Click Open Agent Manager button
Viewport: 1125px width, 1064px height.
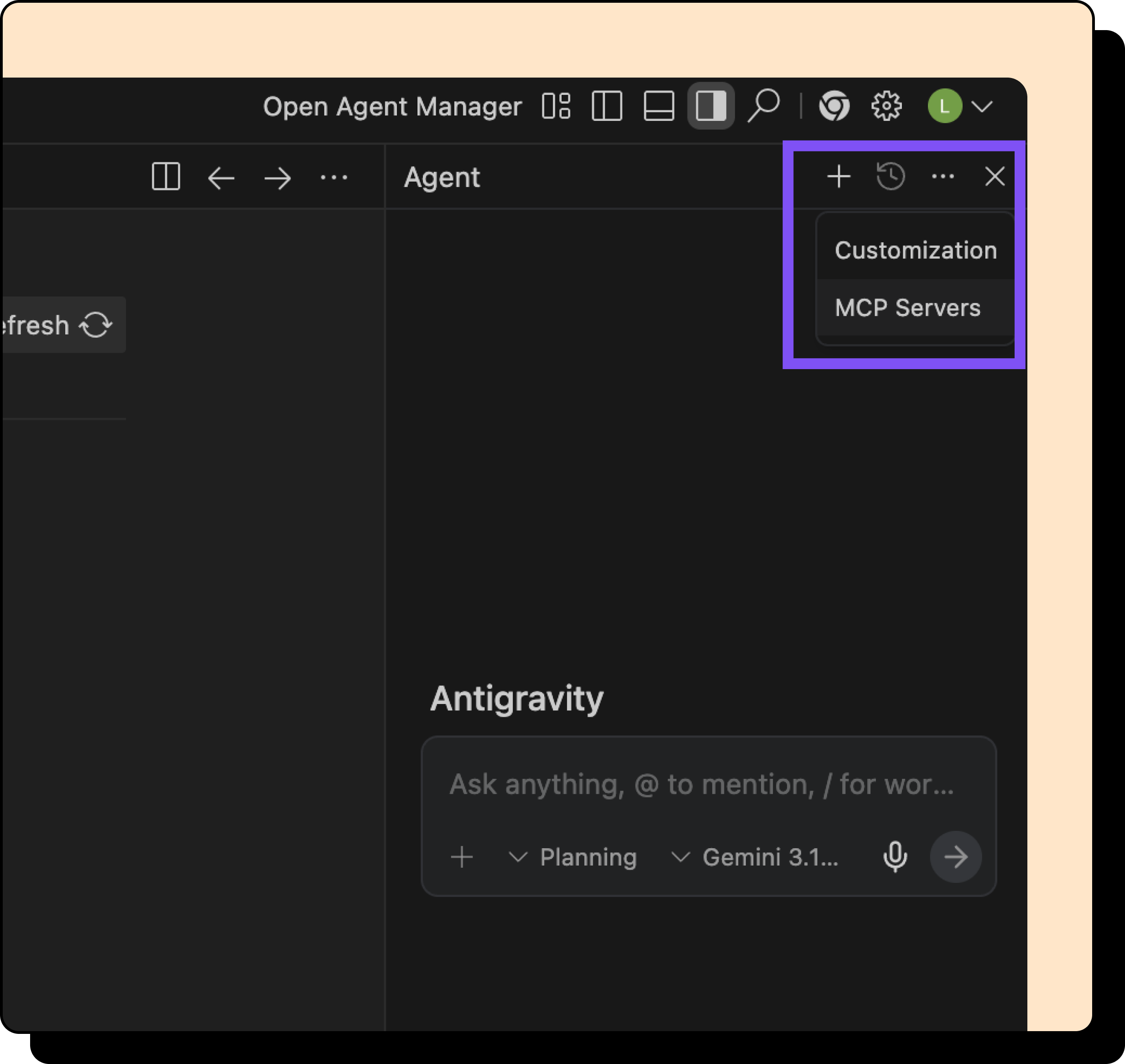click(x=392, y=106)
